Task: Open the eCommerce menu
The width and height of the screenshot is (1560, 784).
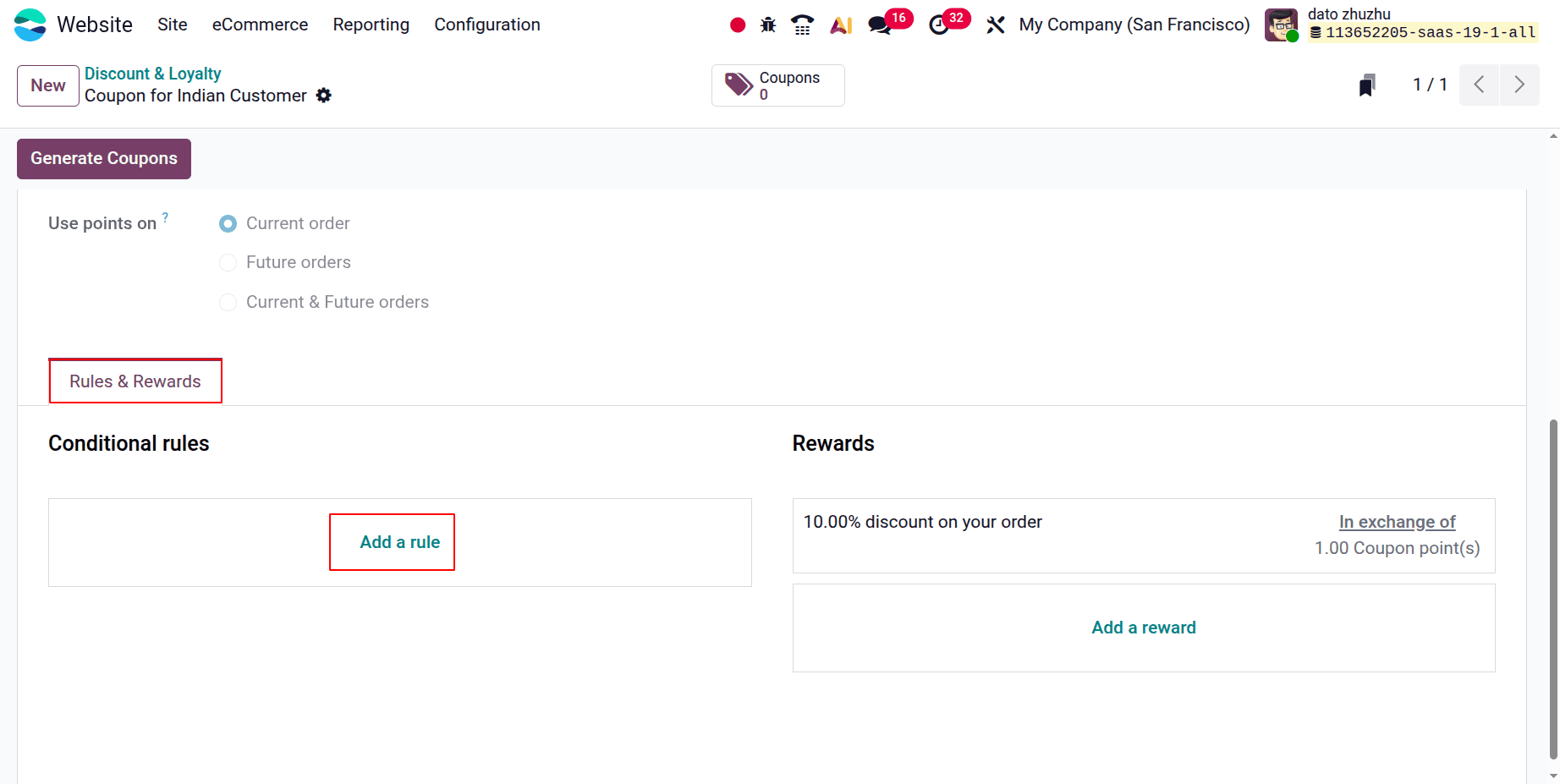Action: point(260,25)
